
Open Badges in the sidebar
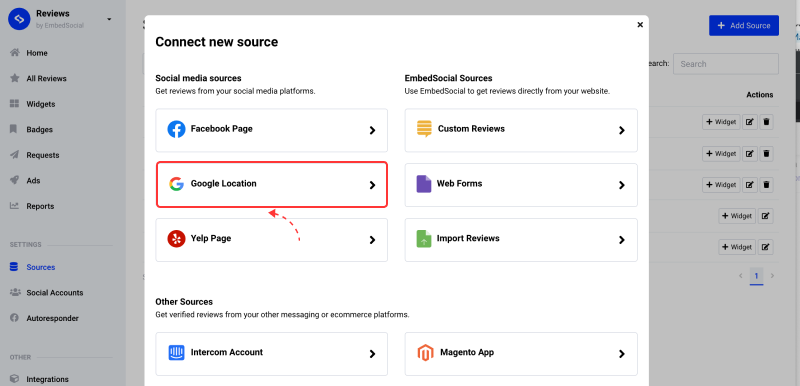click(39, 130)
